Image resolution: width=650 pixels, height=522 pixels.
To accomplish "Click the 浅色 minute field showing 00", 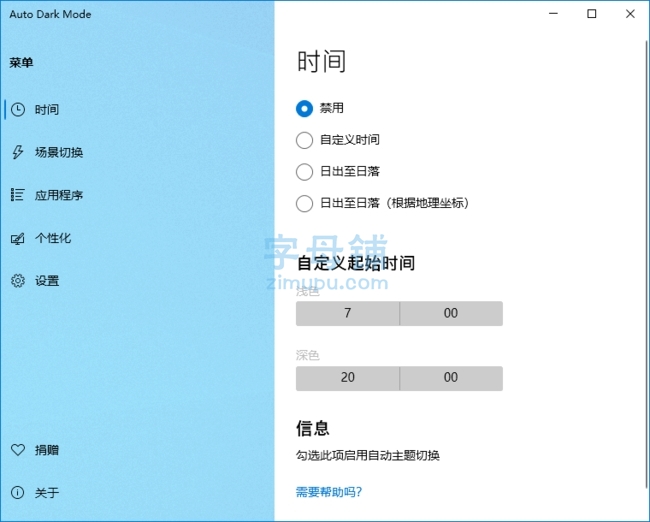I will (451, 313).
